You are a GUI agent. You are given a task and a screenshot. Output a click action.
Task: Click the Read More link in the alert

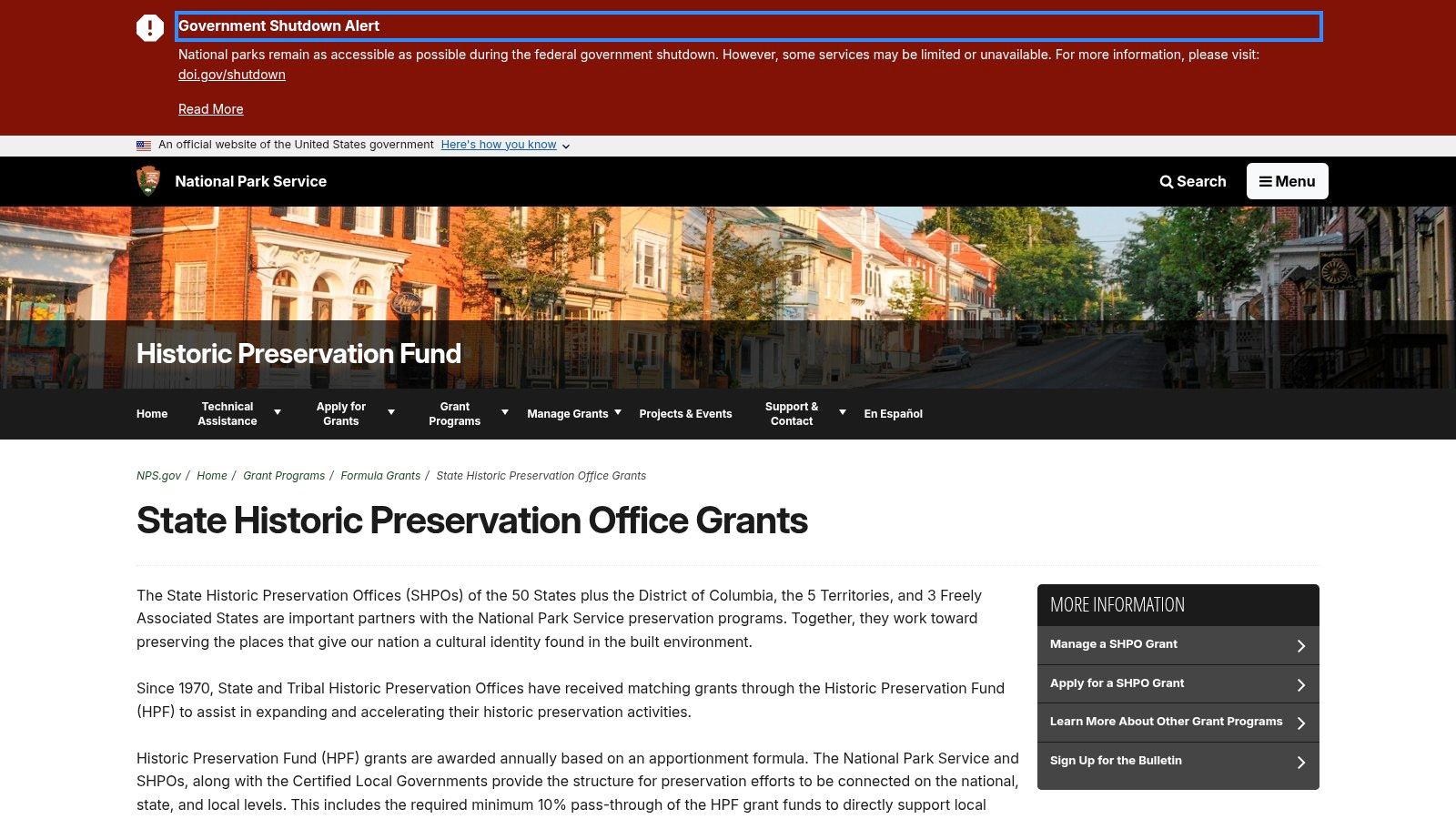[210, 108]
